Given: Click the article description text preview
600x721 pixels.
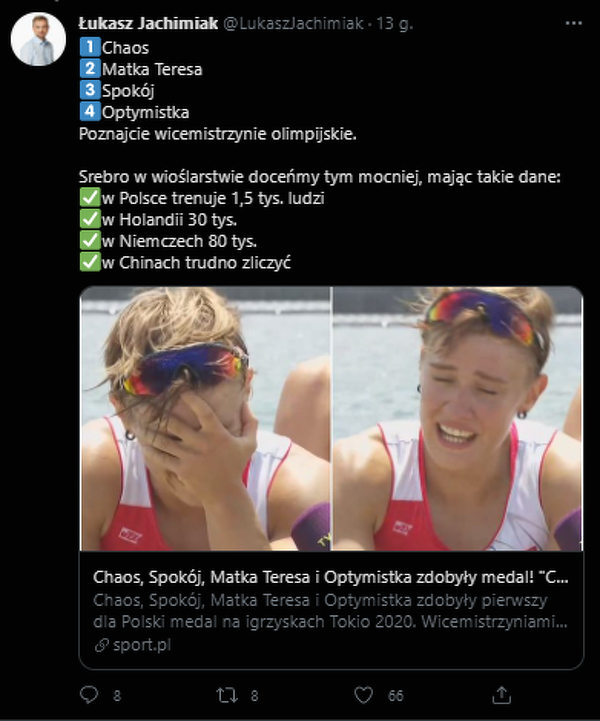Looking at the screenshot, I should coord(330,611).
